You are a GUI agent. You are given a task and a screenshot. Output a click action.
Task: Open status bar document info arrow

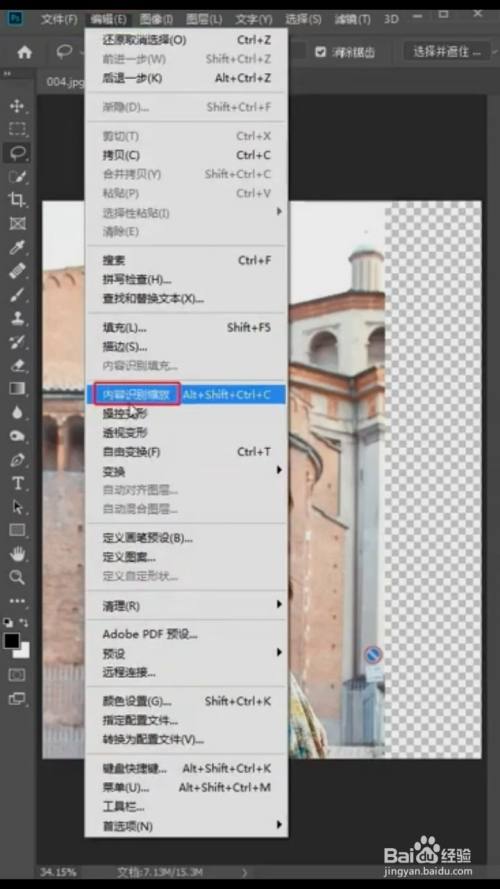(245, 872)
